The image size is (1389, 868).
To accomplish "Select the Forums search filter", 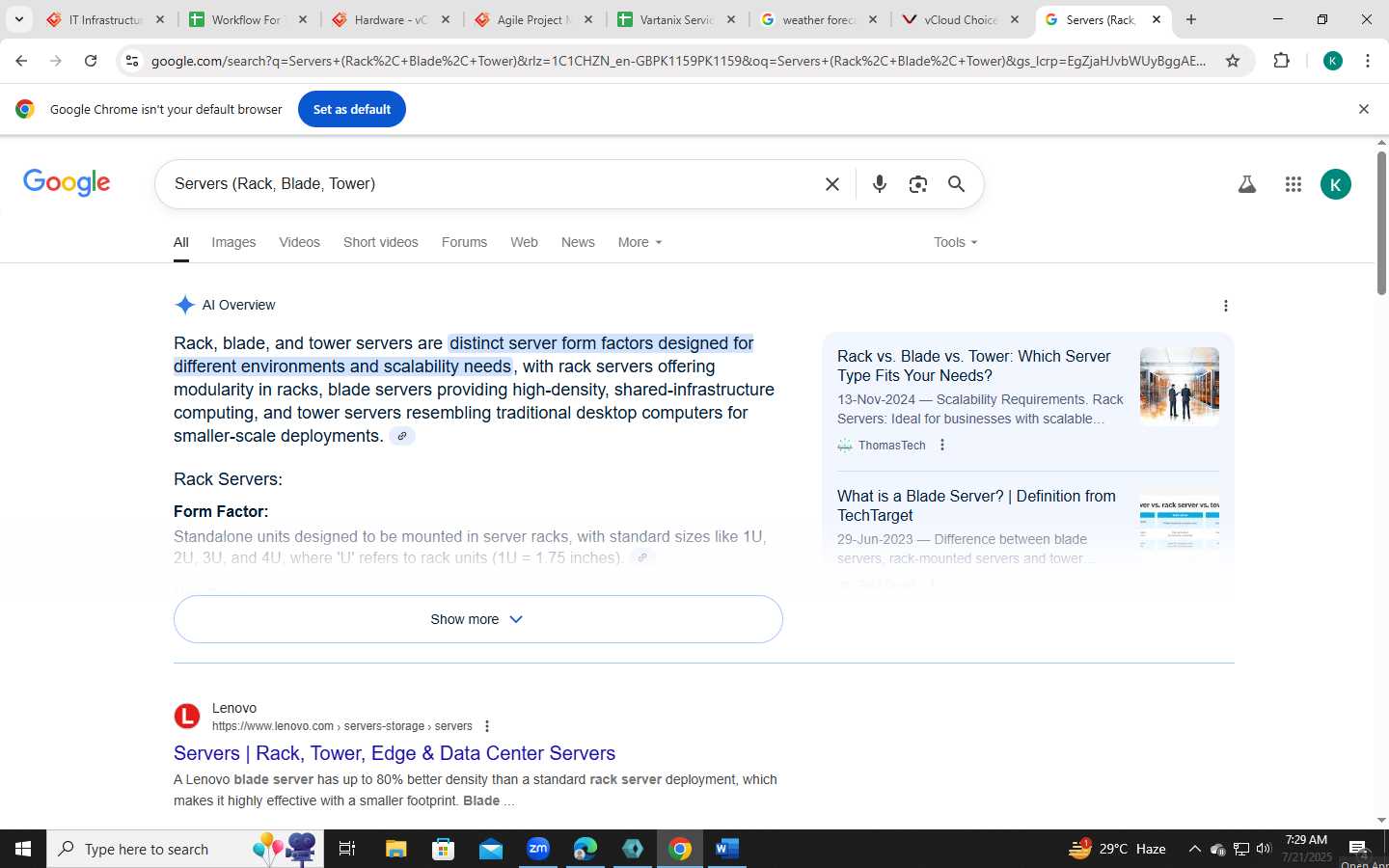I will pyautogui.click(x=464, y=242).
